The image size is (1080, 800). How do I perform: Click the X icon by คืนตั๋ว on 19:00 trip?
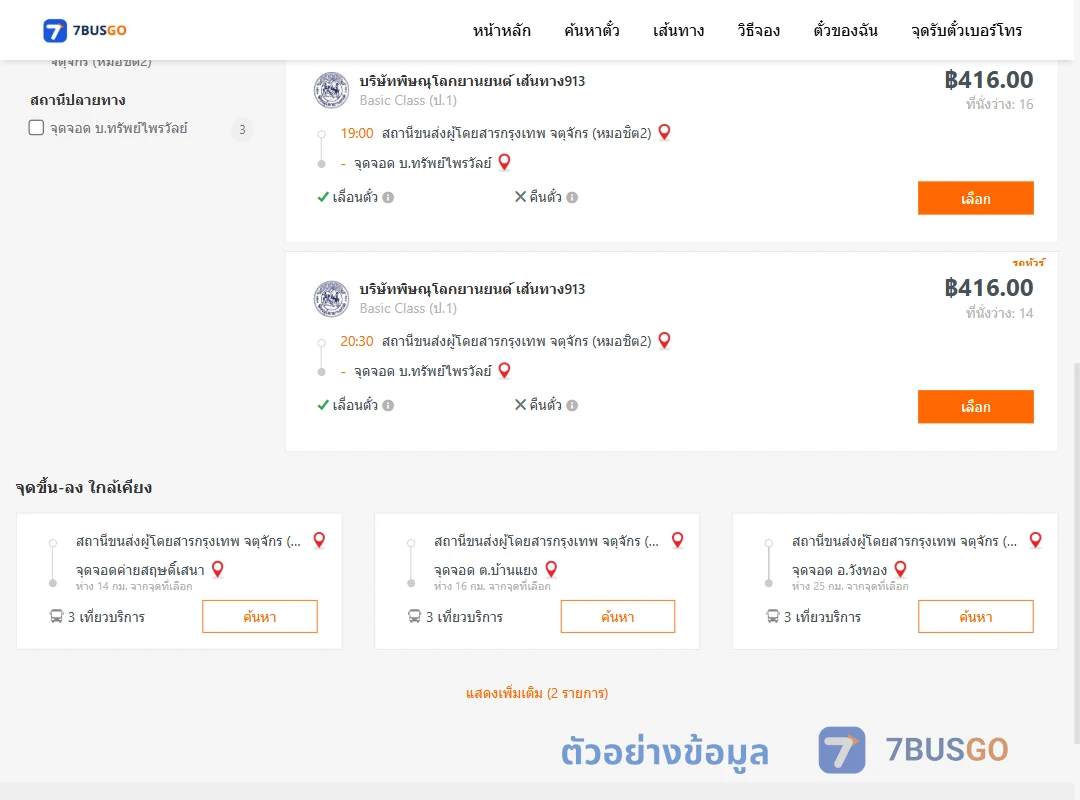521,196
